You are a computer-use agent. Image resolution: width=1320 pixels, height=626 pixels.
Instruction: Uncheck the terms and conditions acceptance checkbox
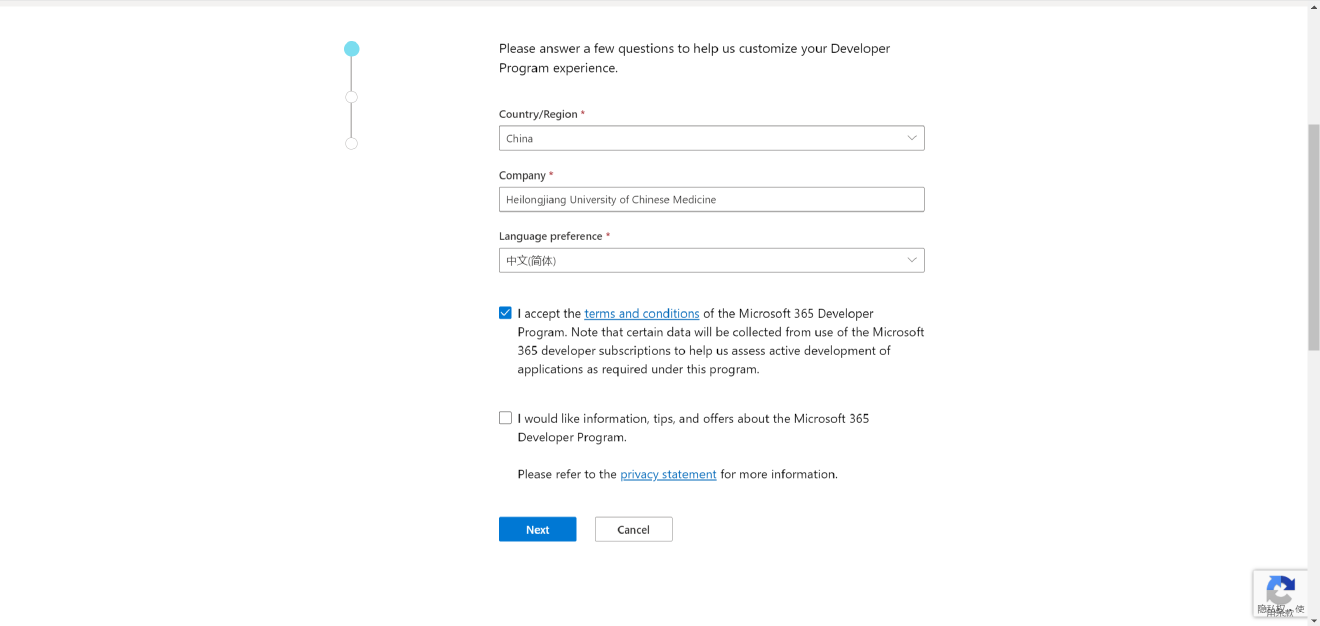(505, 312)
